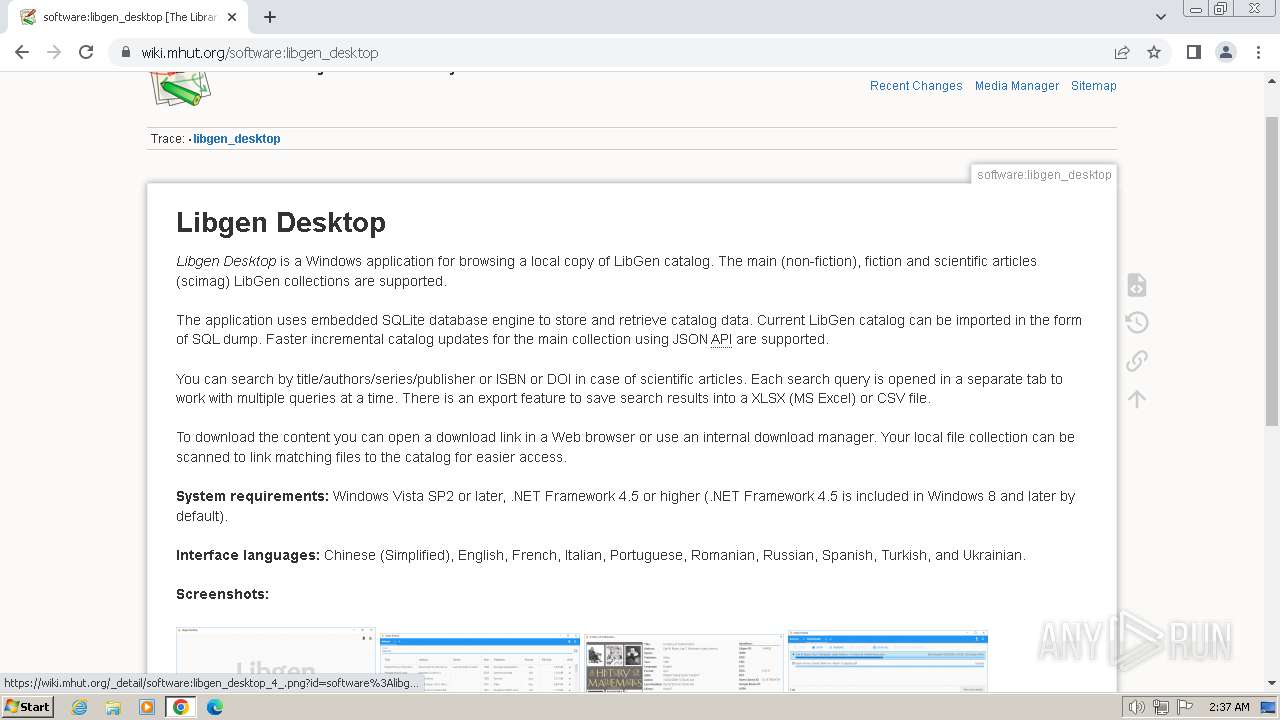
Task: Click the API abbreviation in the text
Action: (x=721, y=340)
